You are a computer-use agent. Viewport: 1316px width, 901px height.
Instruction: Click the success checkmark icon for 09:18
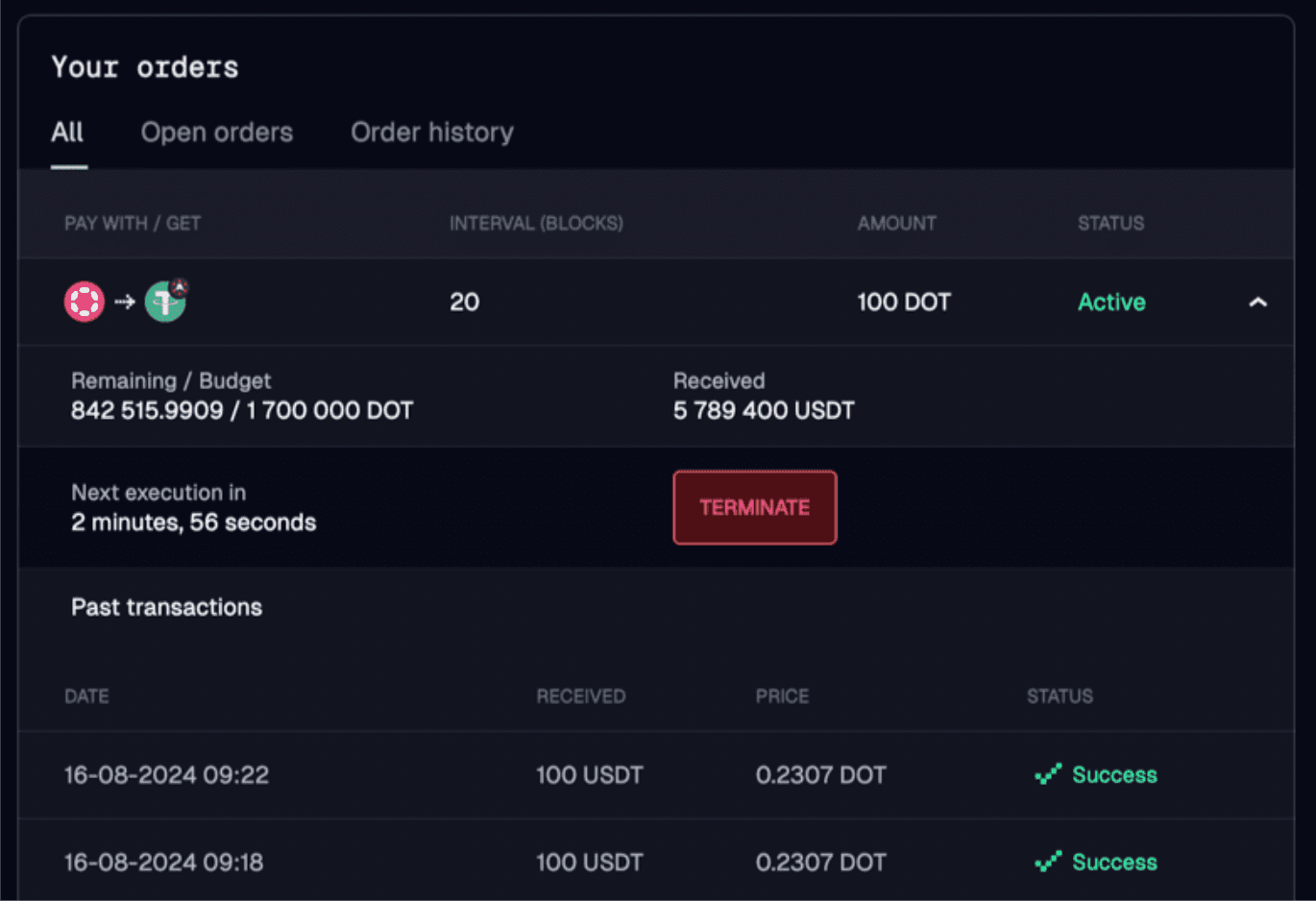click(x=1048, y=862)
